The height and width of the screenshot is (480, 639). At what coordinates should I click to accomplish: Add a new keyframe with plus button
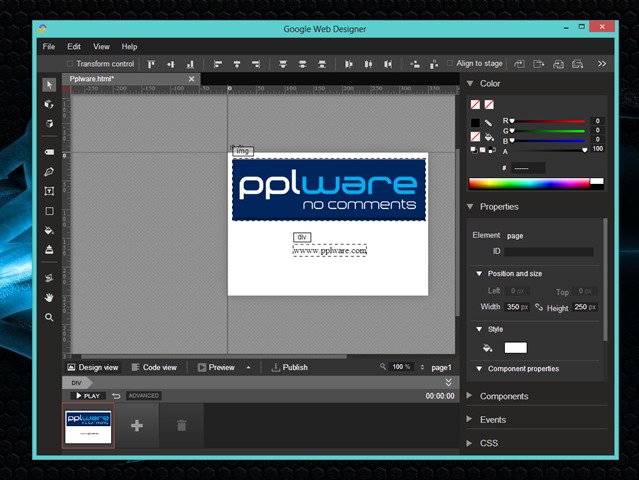pos(137,426)
